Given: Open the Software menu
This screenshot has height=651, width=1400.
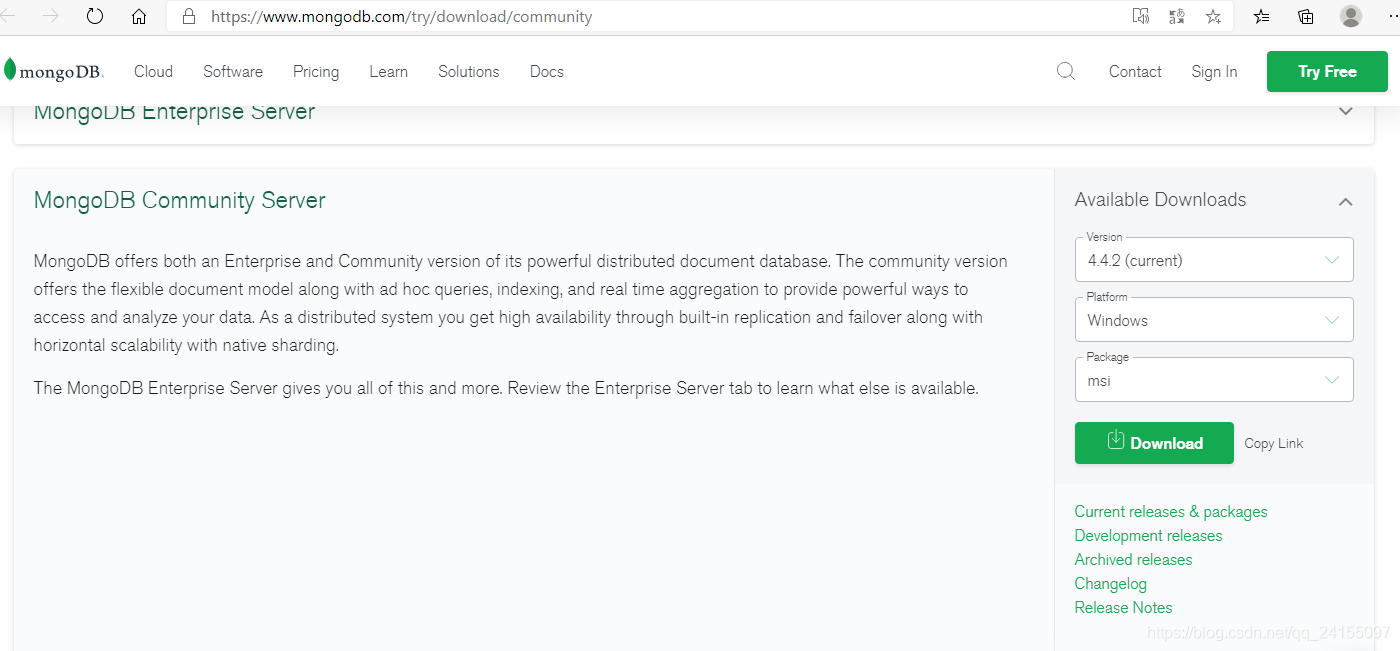Looking at the screenshot, I should click(x=233, y=72).
